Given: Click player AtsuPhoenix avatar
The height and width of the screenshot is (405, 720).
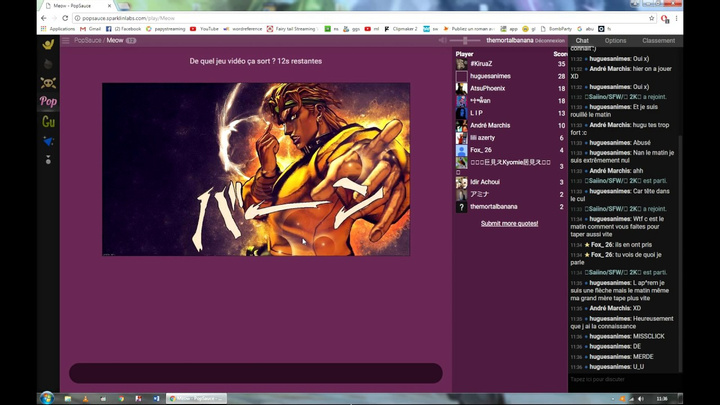Looking at the screenshot, I should click(x=461, y=89).
